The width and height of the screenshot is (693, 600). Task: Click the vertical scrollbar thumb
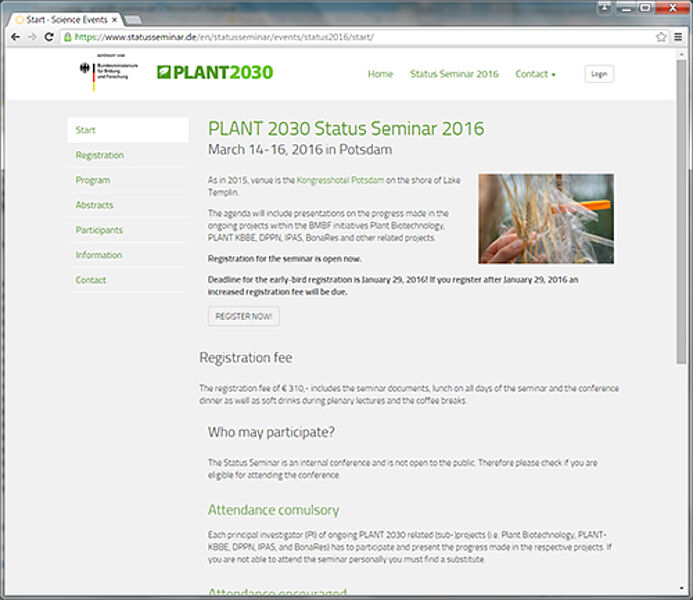(x=681, y=211)
